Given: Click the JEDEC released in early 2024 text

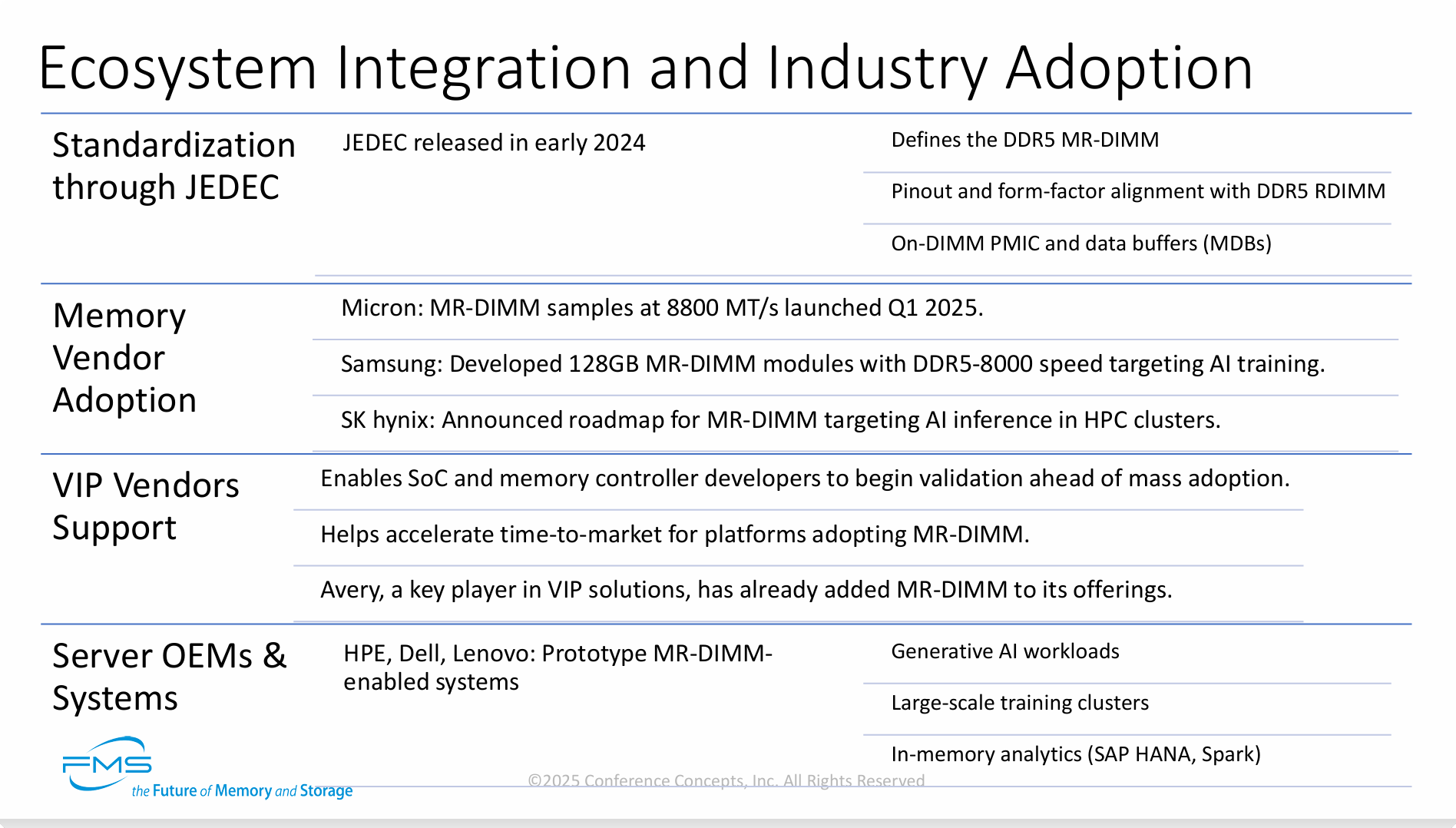Looking at the screenshot, I should (x=494, y=143).
